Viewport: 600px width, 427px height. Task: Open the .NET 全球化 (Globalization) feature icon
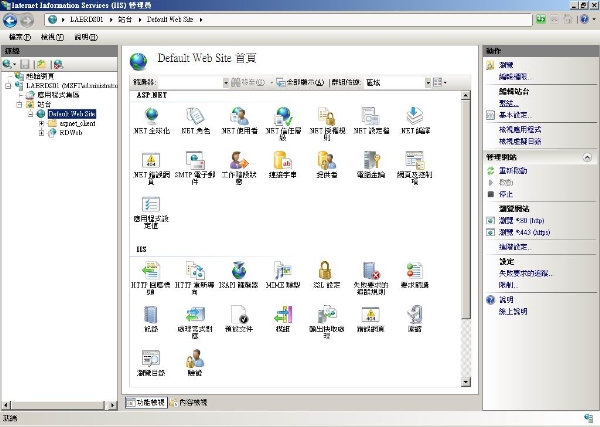tap(152, 116)
